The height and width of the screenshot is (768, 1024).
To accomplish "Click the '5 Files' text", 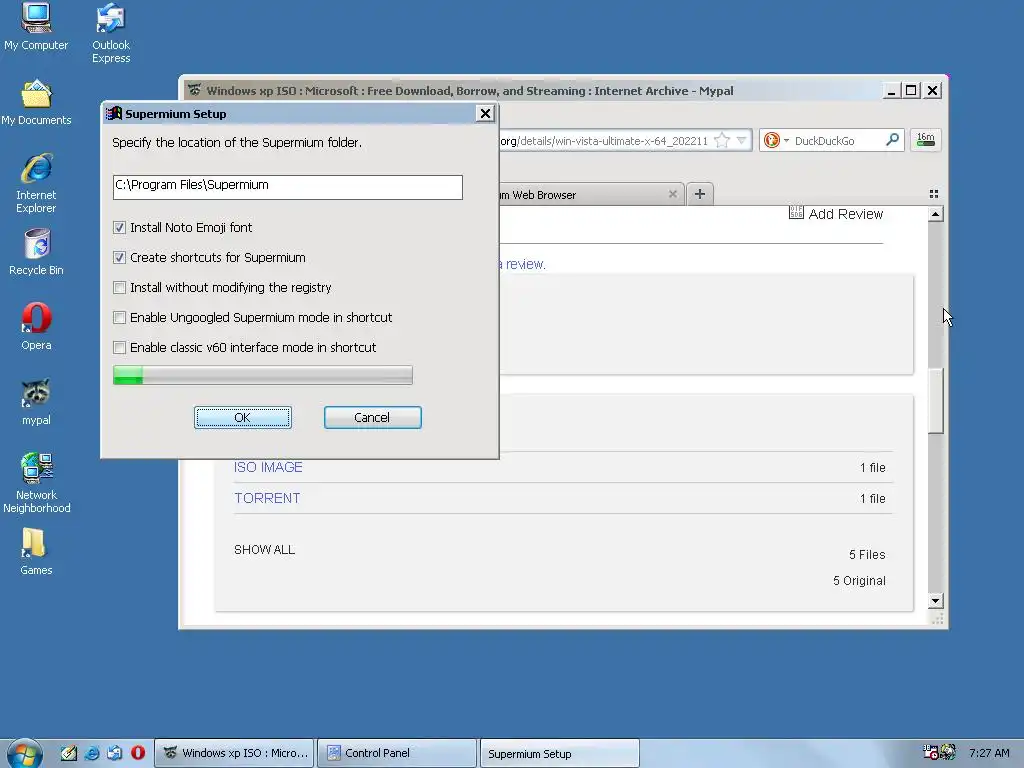I will point(867,554).
